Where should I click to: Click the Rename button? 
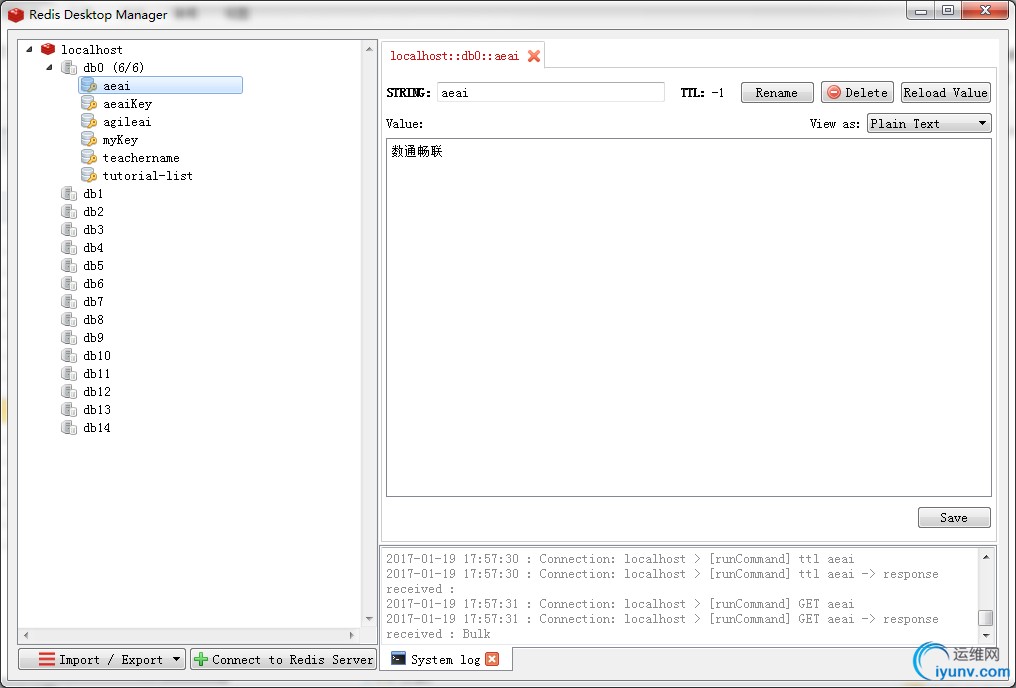777,93
